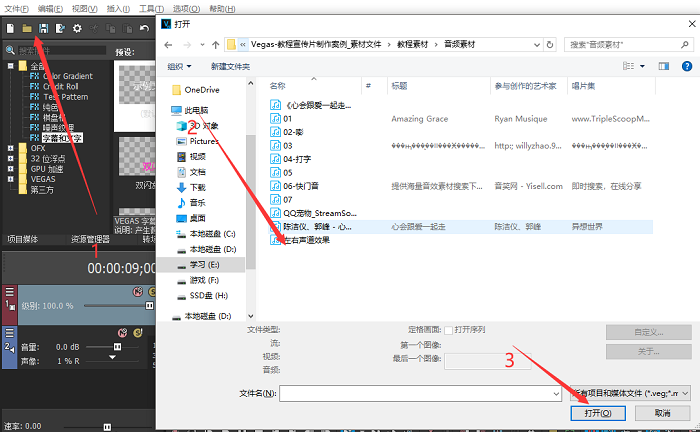Solo video track 1 with yellow S icon
Image resolution: width=700 pixels, height=432 pixels.
pyautogui.click(x=152, y=291)
